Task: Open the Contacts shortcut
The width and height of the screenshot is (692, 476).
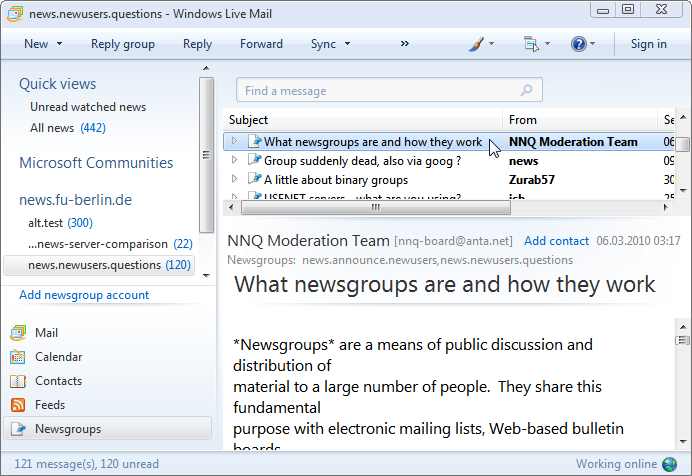Action: [58, 381]
